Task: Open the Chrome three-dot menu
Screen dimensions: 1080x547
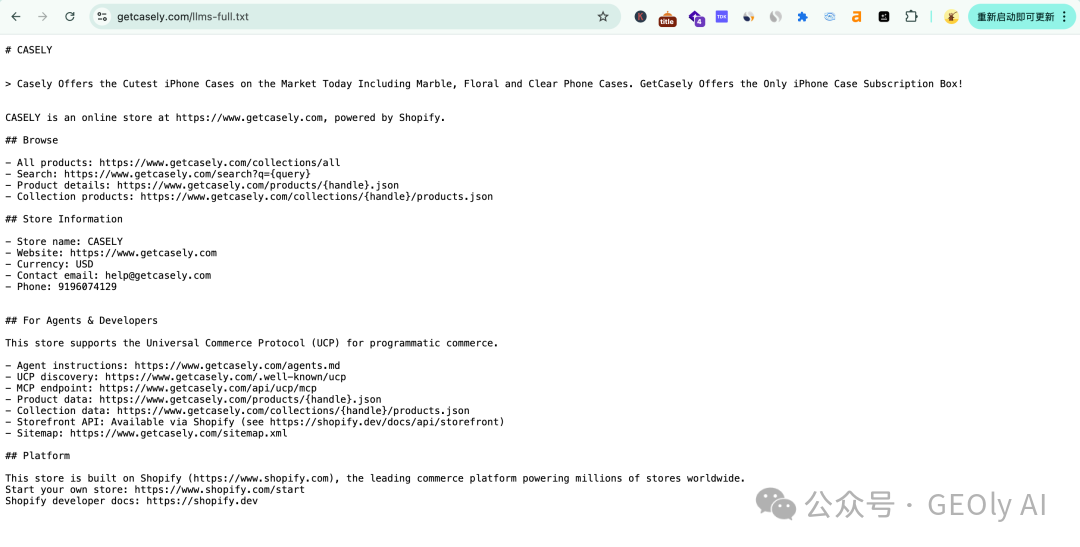Action: [1065, 17]
